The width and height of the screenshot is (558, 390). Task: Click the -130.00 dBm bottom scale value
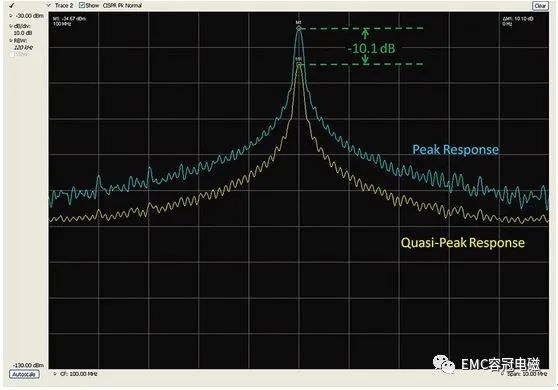click(x=28, y=365)
